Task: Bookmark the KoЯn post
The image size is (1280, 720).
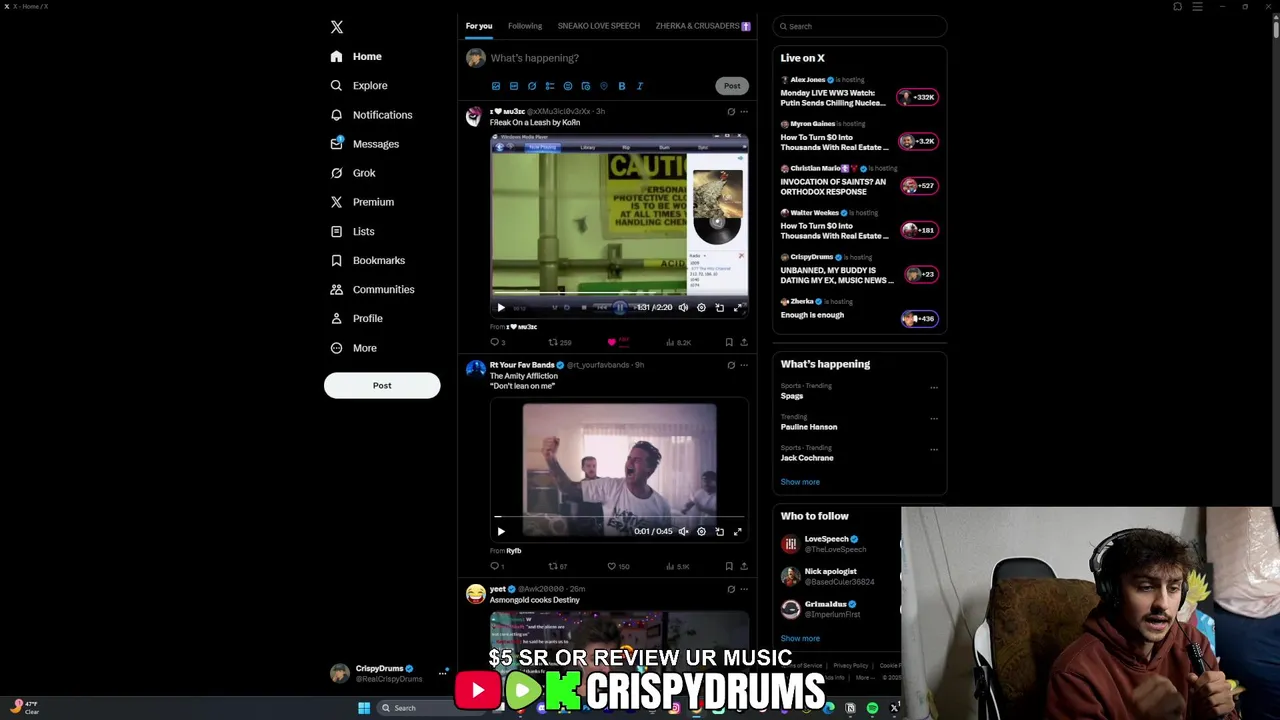Action: [729, 342]
